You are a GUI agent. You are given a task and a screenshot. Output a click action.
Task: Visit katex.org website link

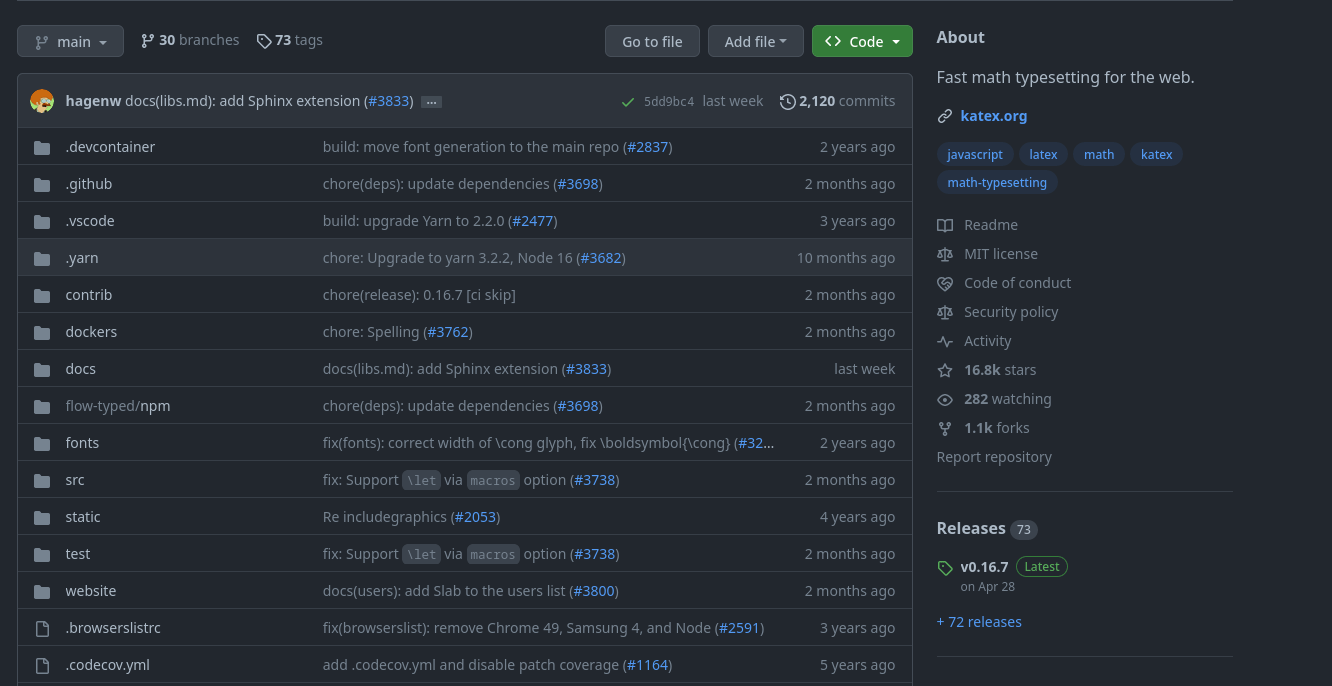coord(994,116)
